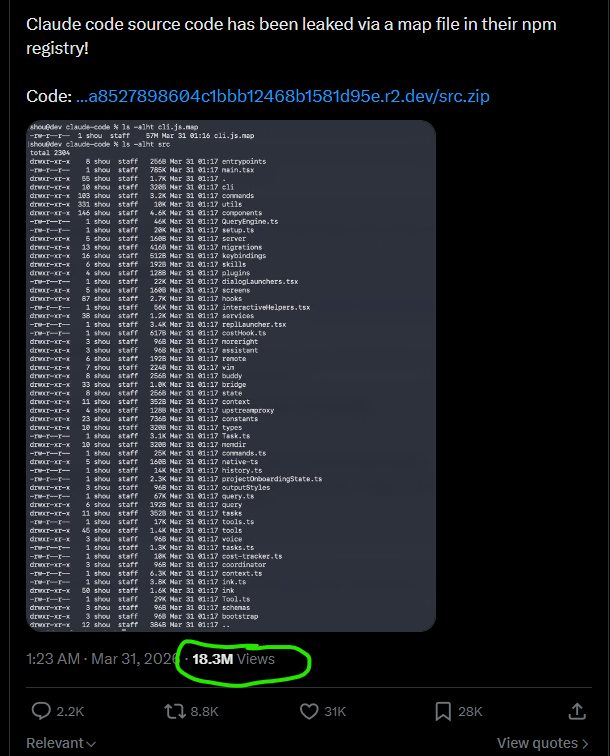Viewport: 610px width, 756px height.
Task: Open the src.zip r2.dev link
Action: click(283, 96)
